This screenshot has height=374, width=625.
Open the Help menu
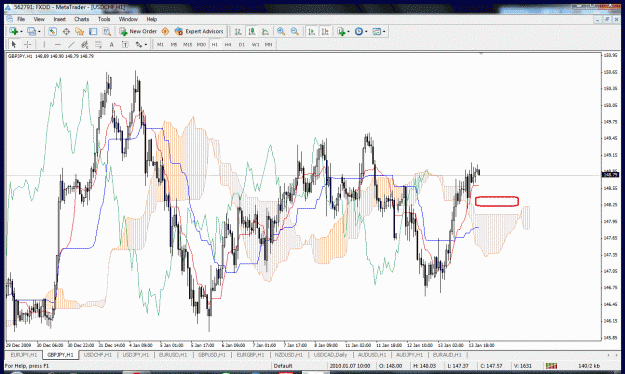click(151, 19)
